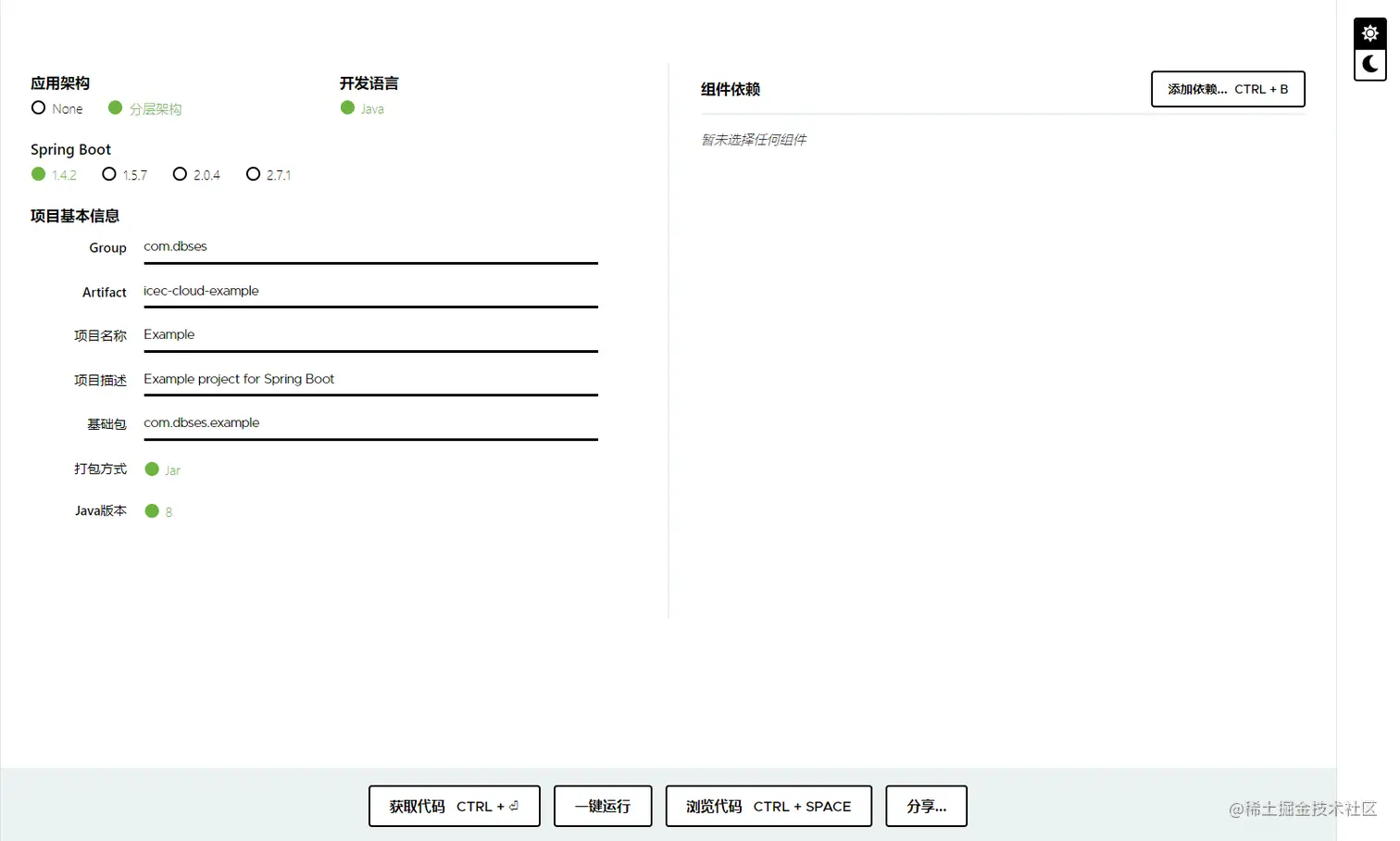
Task: Open 浏览代码 code explorer
Action: coord(769,806)
